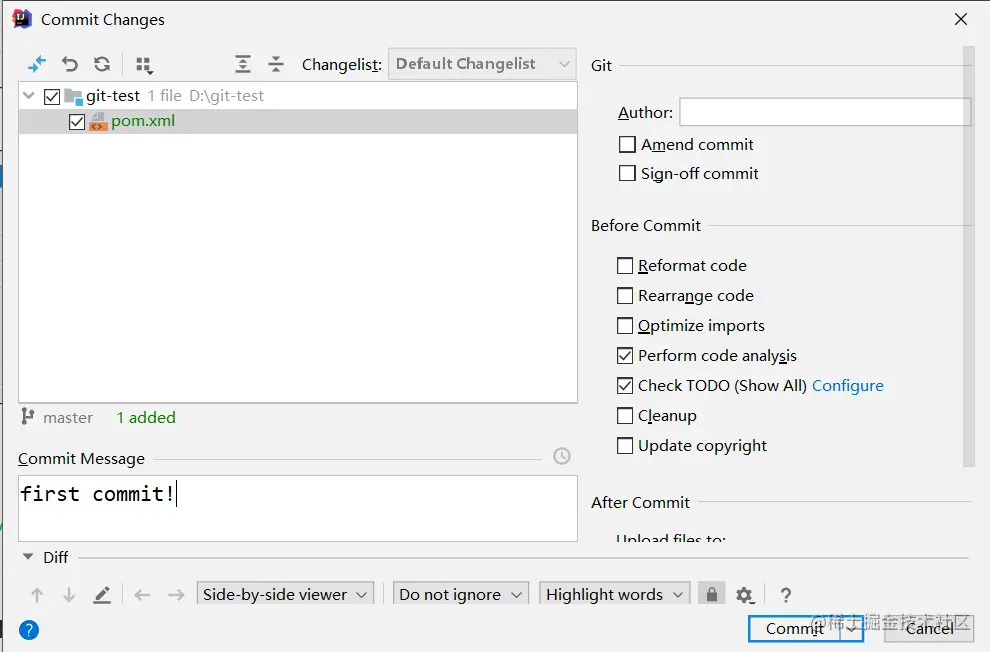Click the Refresh changes icon

point(102,64)
